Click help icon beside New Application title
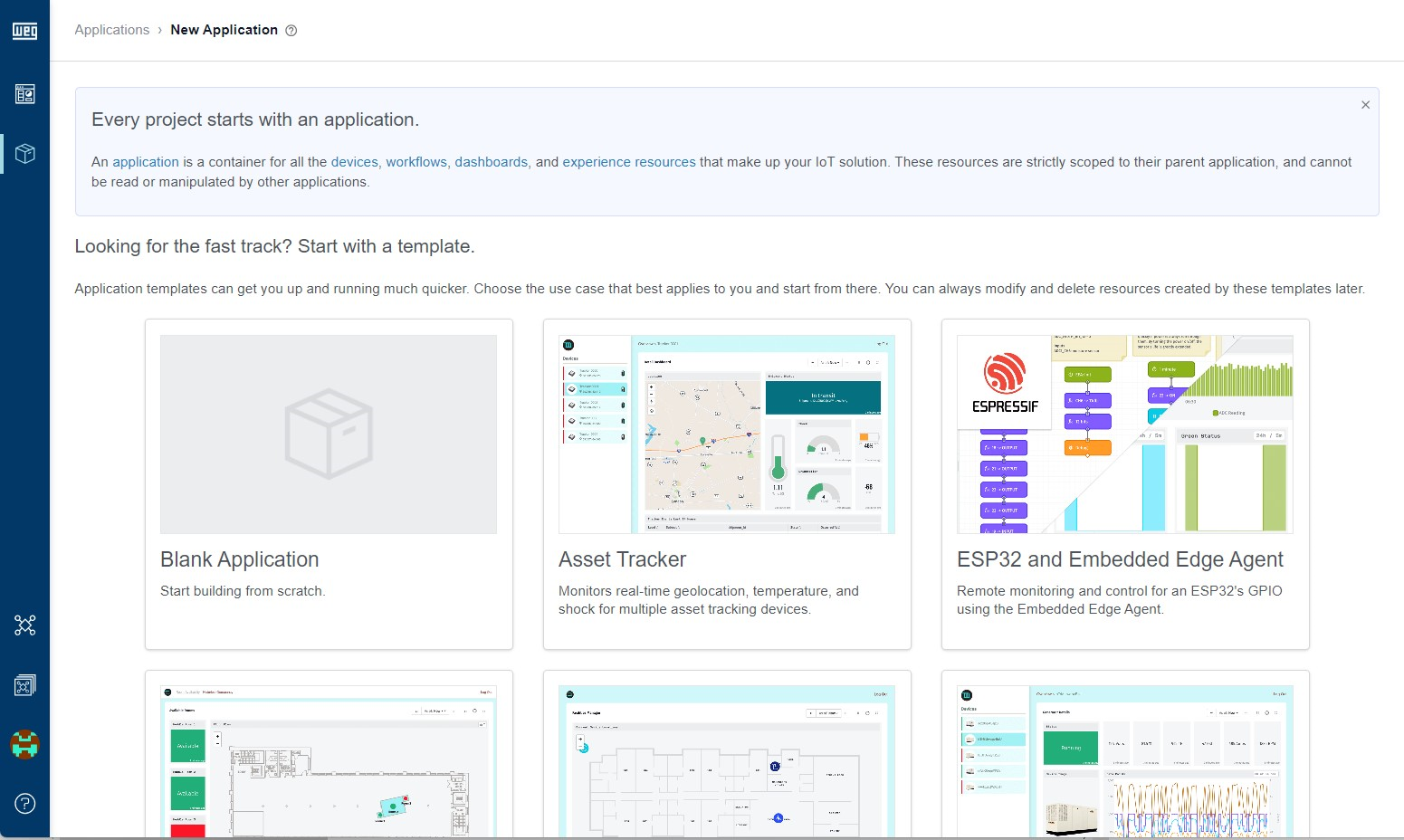Image resolution: width=1404 pixels, height=840 pixels. 291,30
